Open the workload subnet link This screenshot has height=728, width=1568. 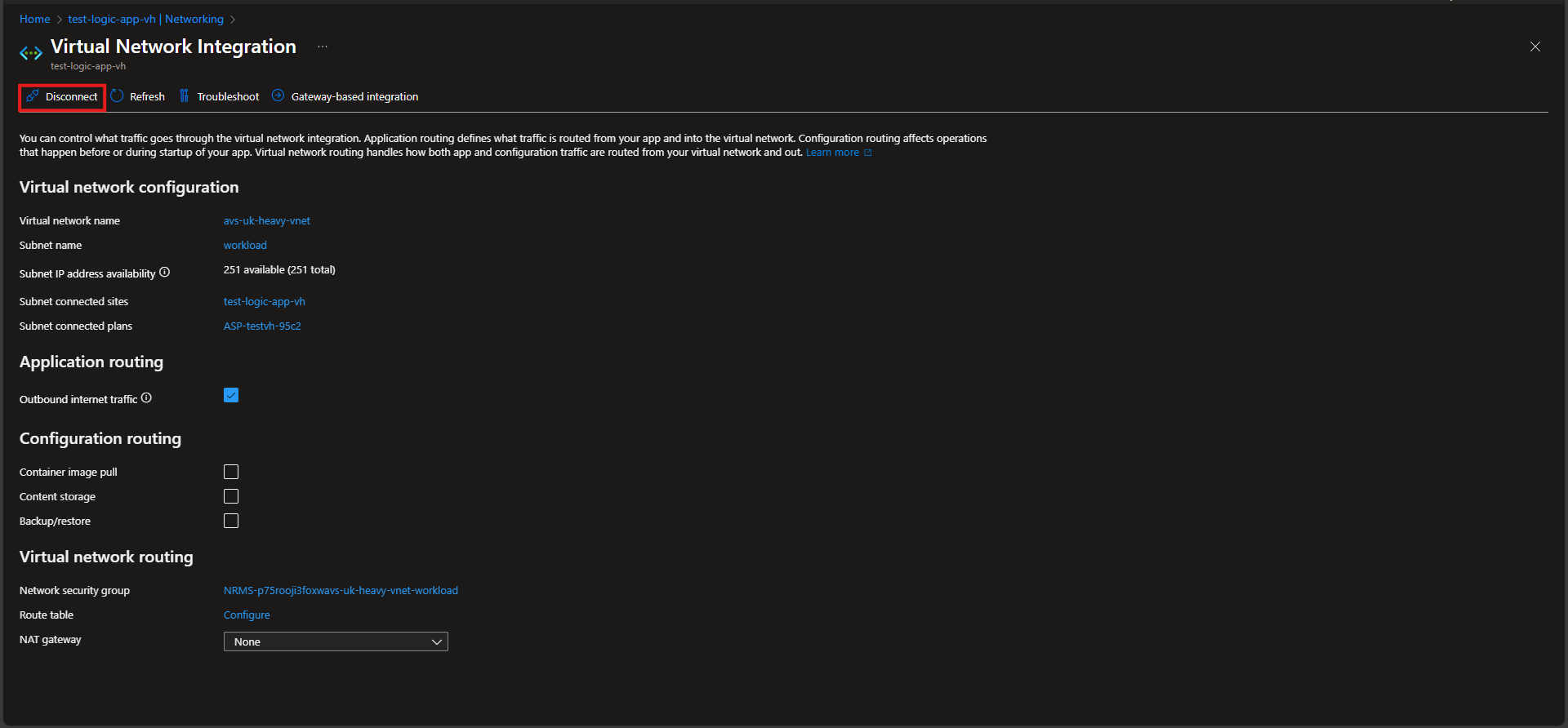(x=245, y=246)
